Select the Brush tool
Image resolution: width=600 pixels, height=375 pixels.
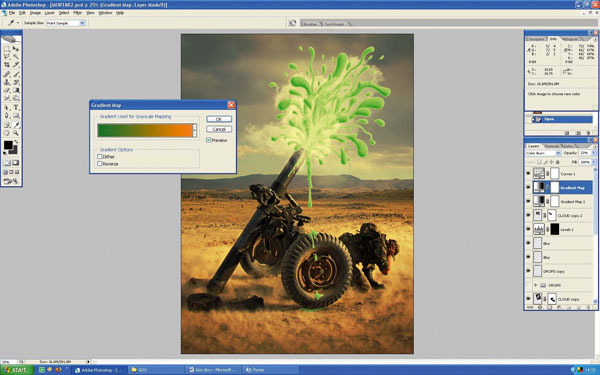[x=16, y=74]
